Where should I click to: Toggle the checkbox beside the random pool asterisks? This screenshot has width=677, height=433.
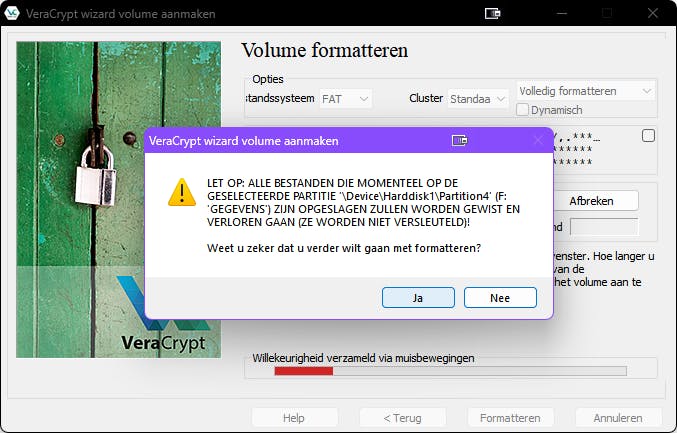point(648,136)
